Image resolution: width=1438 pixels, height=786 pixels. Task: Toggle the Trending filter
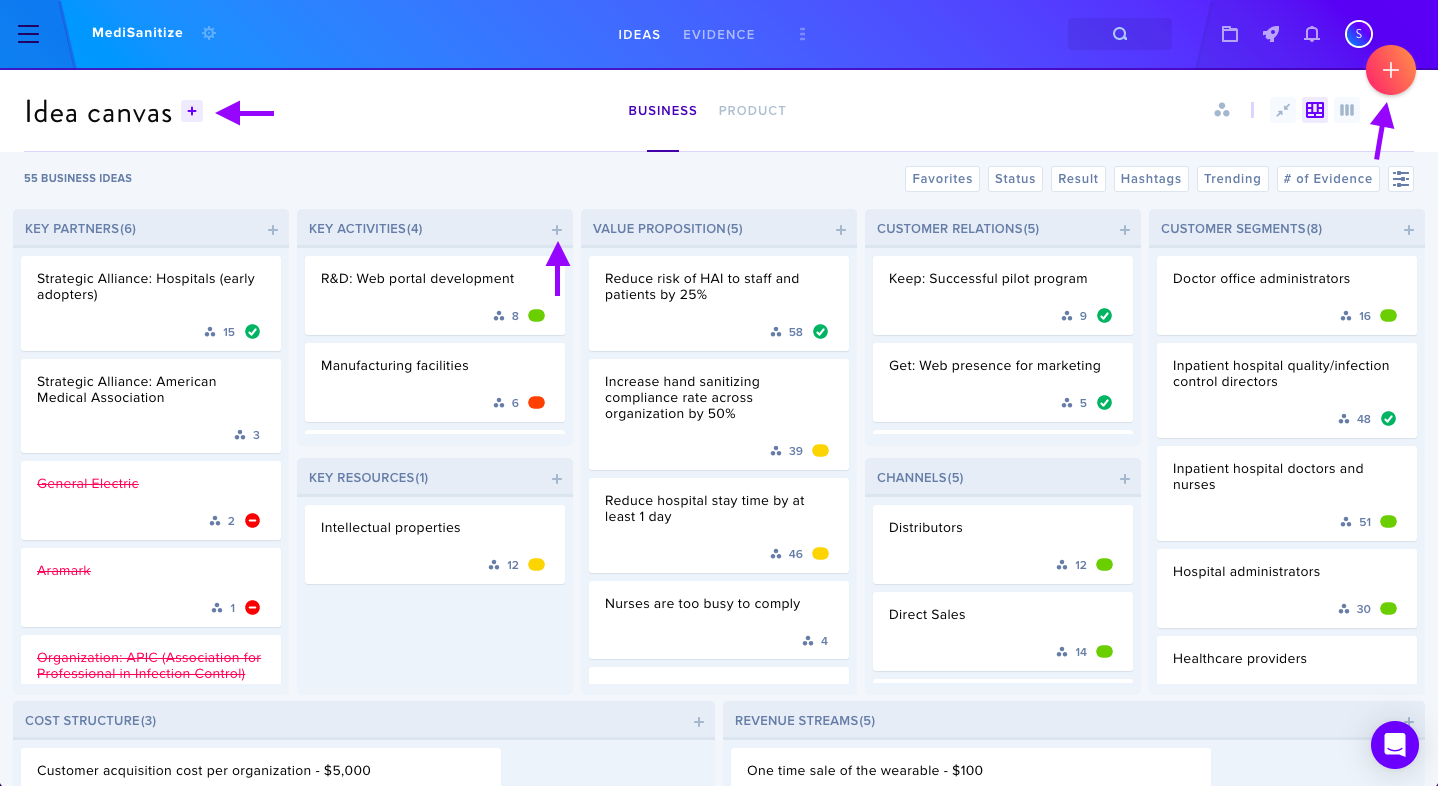(x=1232, y=179)
